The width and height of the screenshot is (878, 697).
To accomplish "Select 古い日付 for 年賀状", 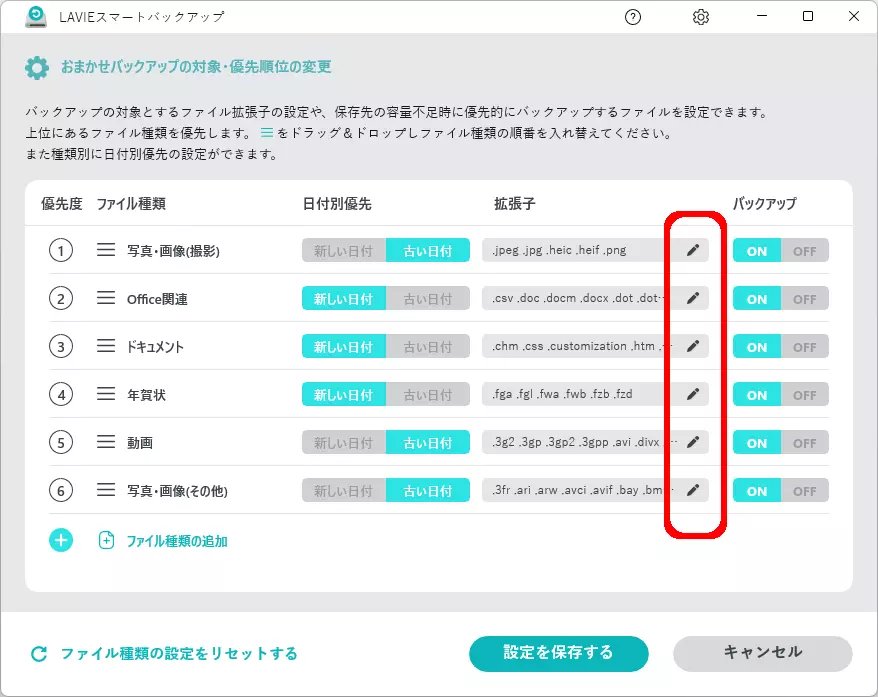I will [428, 395].
